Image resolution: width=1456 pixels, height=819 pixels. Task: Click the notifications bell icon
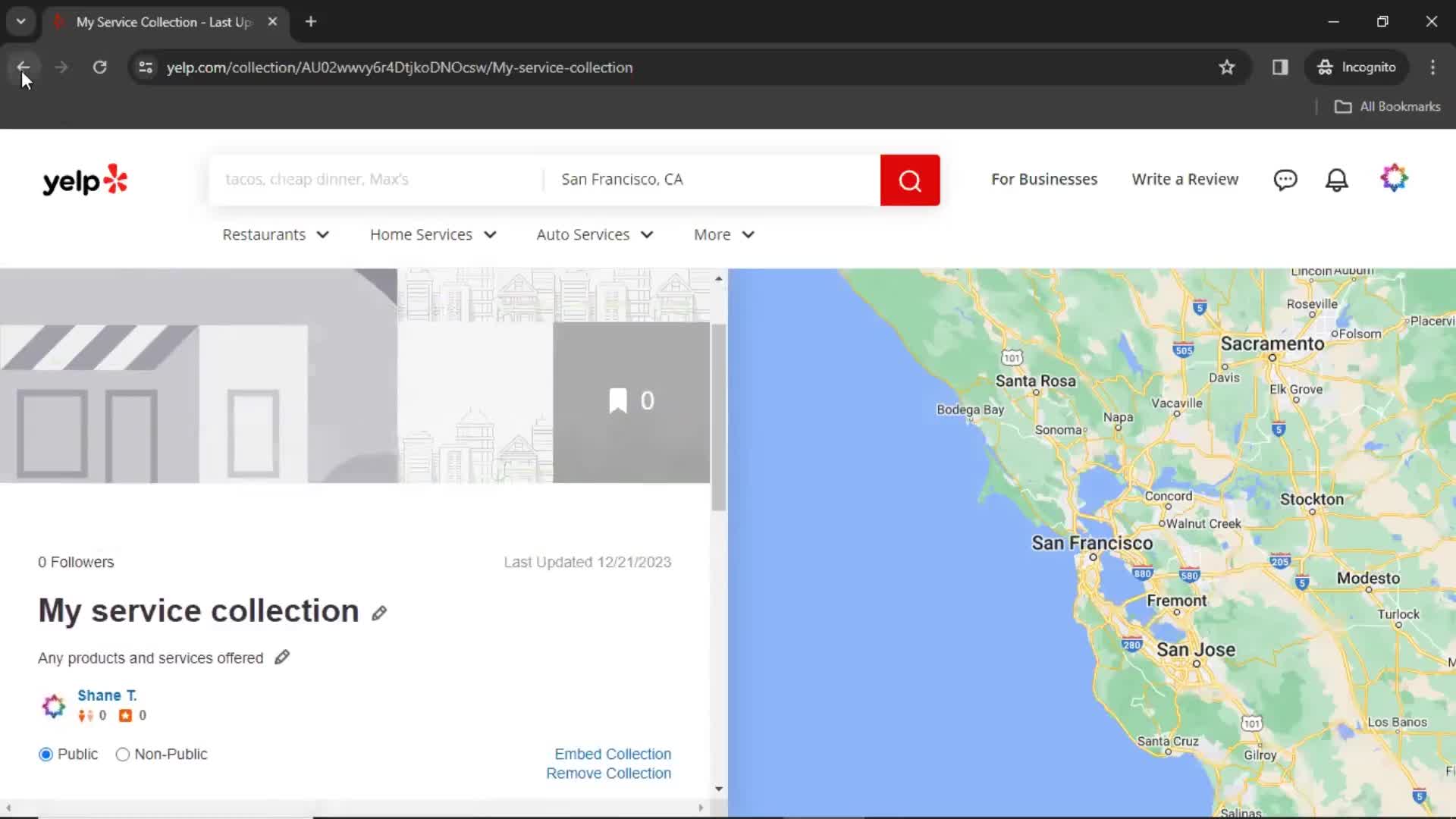coord(1338,179)
